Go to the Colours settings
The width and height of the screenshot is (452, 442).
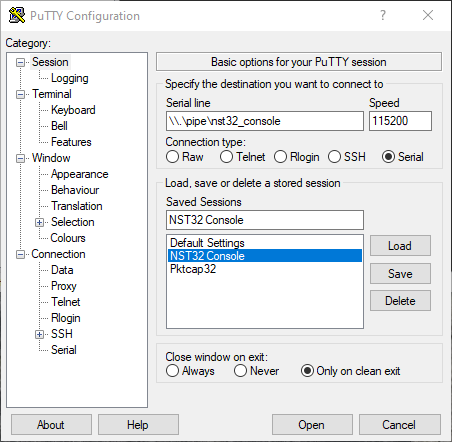[68, 238]
